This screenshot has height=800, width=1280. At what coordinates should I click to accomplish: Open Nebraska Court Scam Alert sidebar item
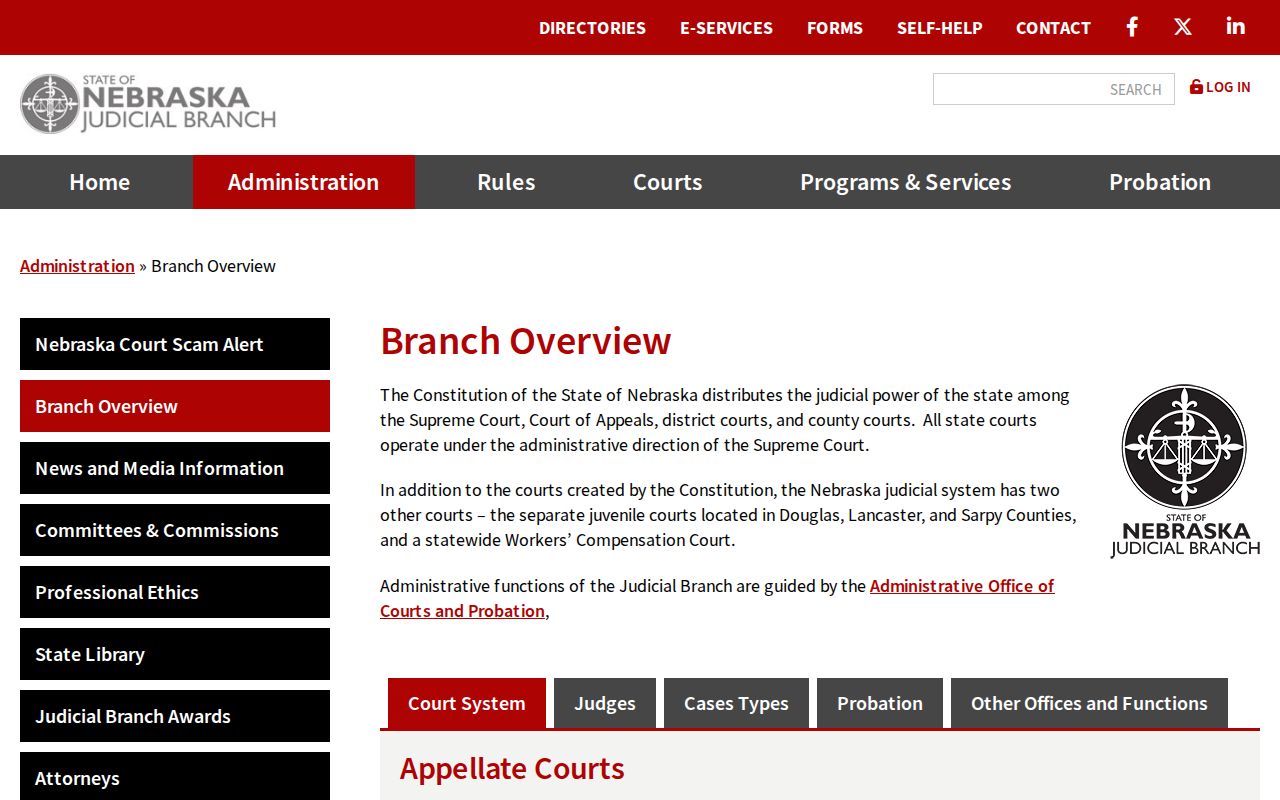pyautogui.click(x=175, y=344)
